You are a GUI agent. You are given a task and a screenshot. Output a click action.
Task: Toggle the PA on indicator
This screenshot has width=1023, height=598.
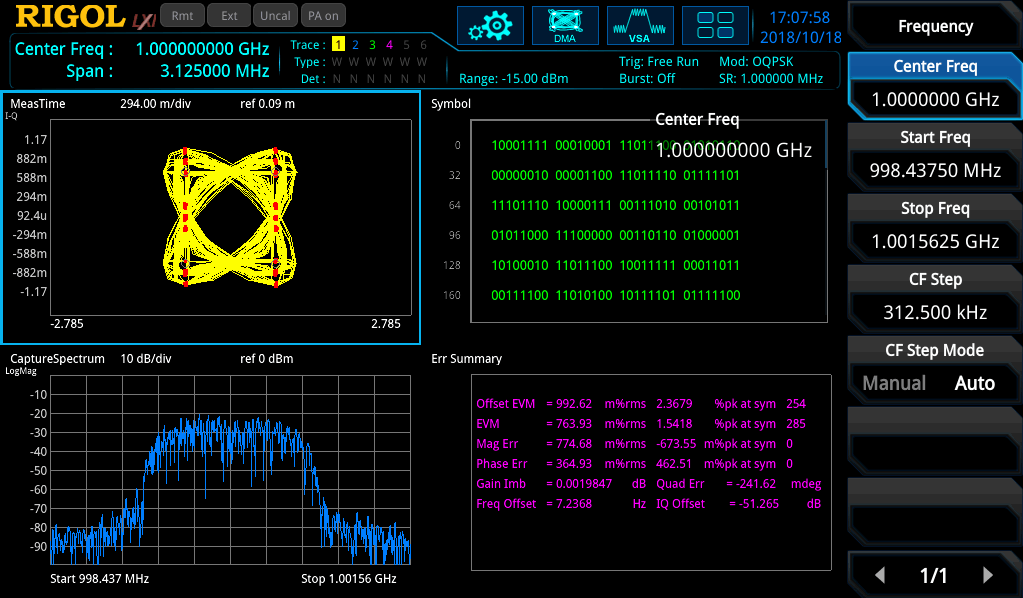pos(324,16)
